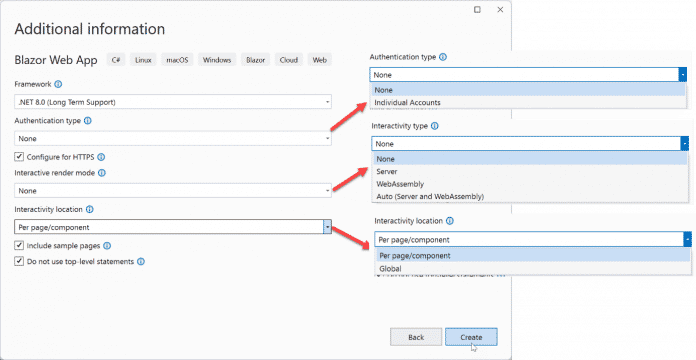Image resolution: width=696 pixels, height=360 pixels.
Task: Collapse the expanded Authentication type dropdown on the right
Action: pos(683,75)
